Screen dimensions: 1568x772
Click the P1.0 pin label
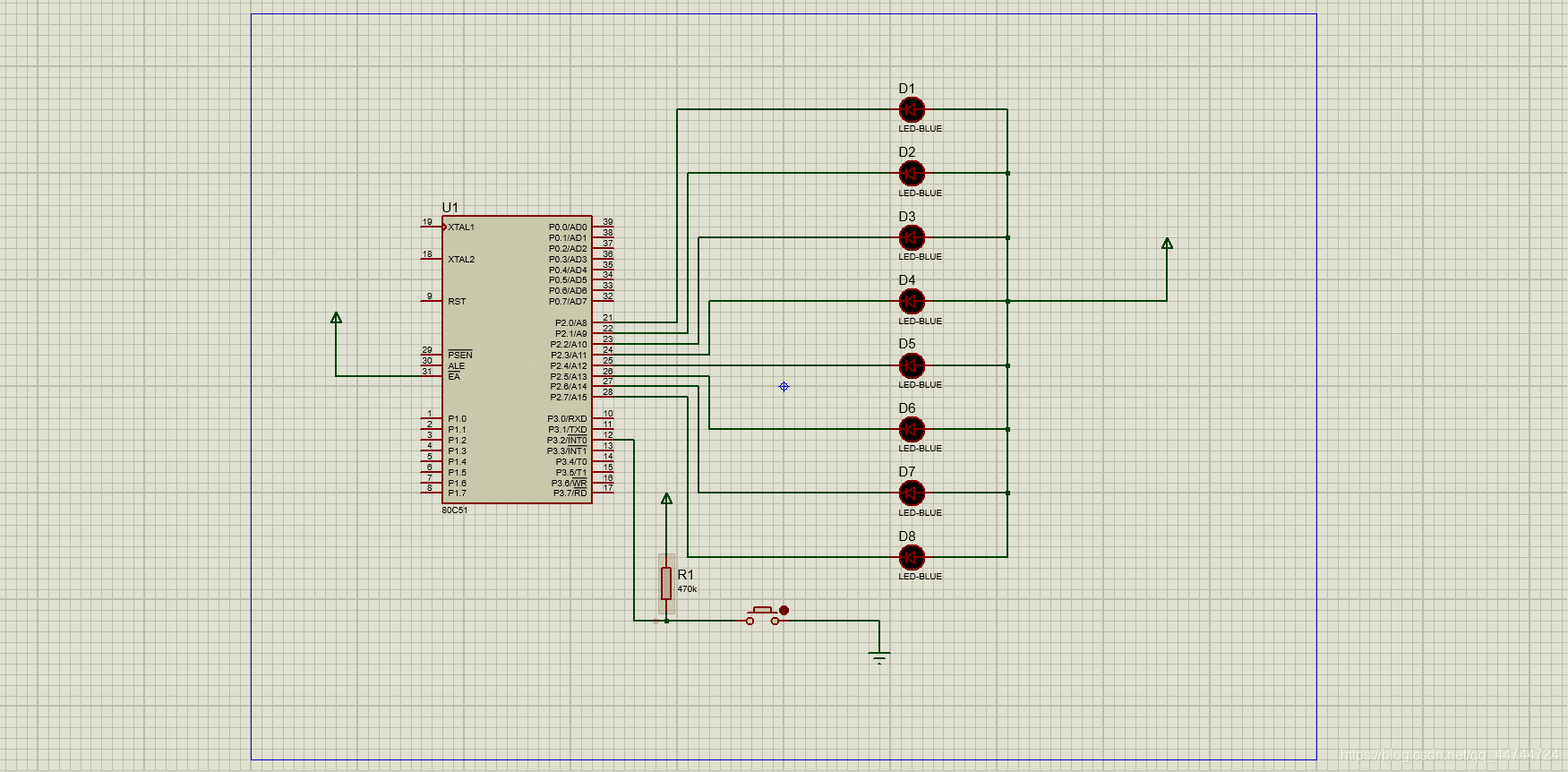pos(458,419)
